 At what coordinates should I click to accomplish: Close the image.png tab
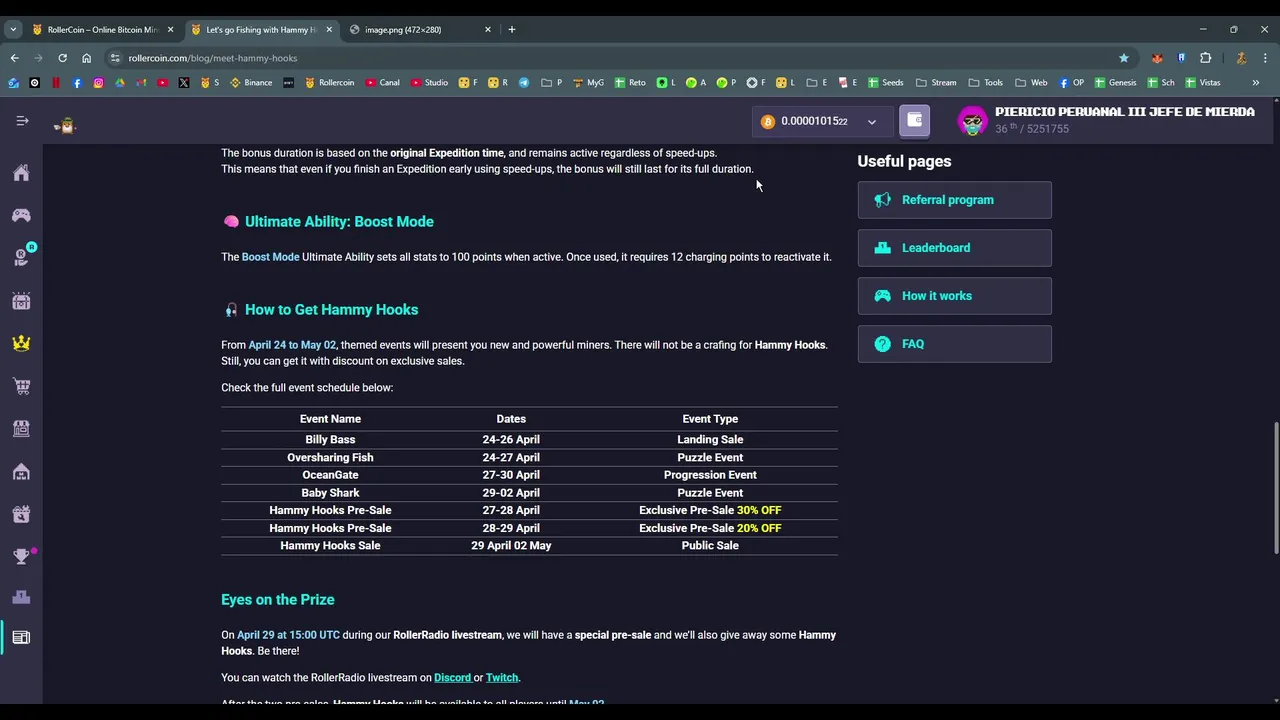[488, 29]
